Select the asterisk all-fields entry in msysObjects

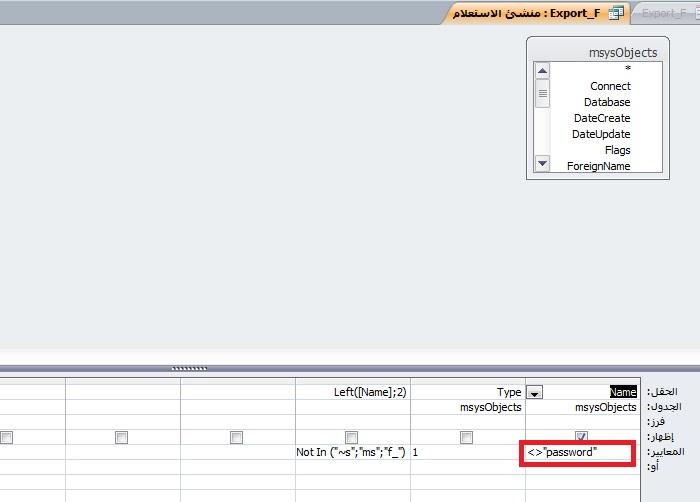pos(627,70)
